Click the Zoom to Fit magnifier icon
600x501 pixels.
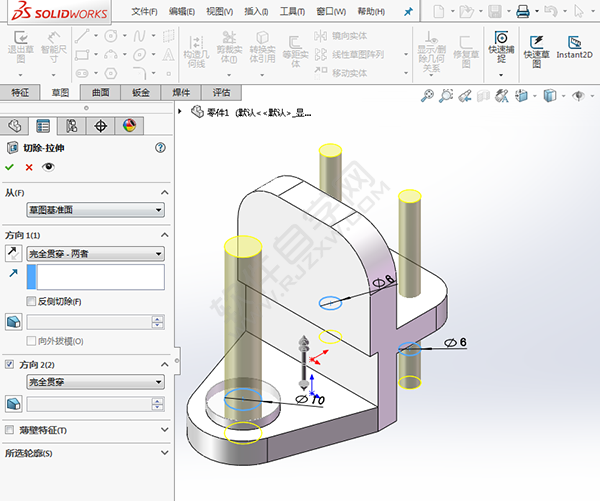point(427,95)
